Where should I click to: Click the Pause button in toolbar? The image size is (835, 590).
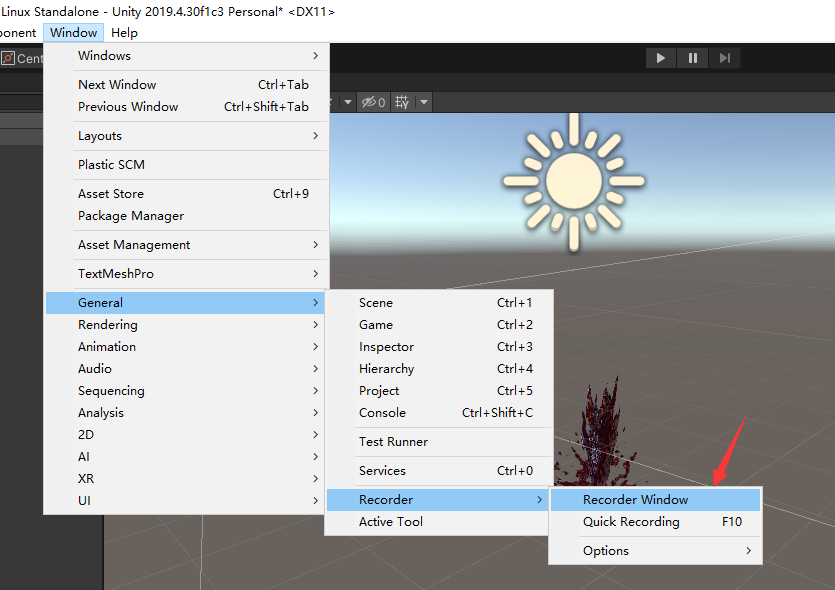693,58
